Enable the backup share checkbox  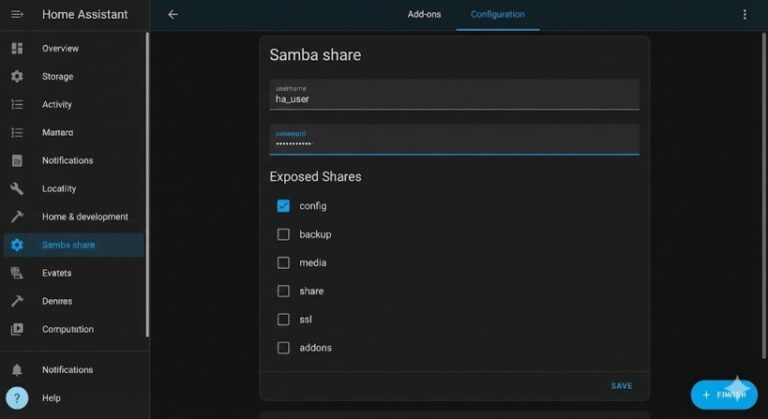tap(283, 234)
